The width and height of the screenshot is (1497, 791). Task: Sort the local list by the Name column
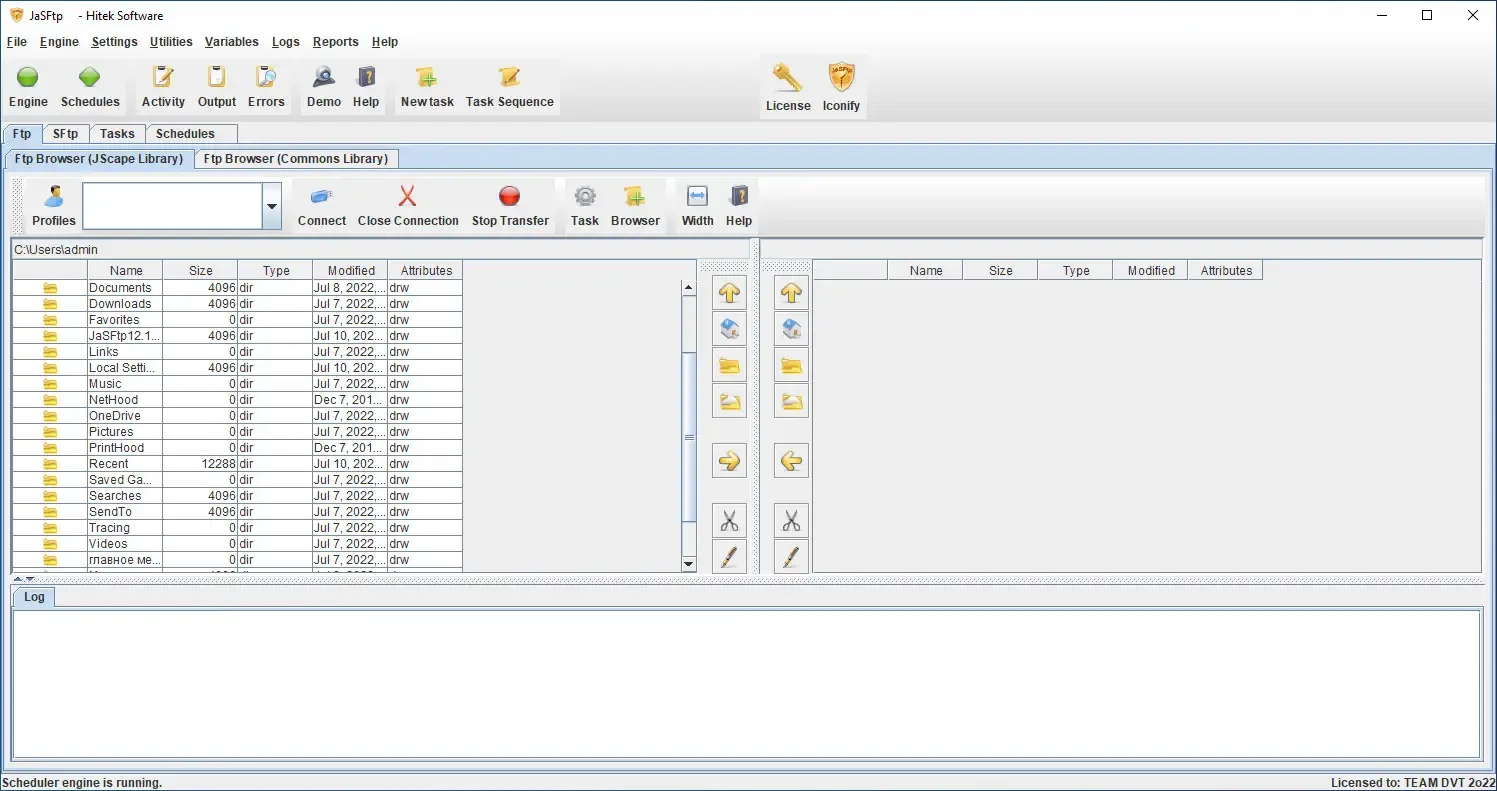(126, 271)
